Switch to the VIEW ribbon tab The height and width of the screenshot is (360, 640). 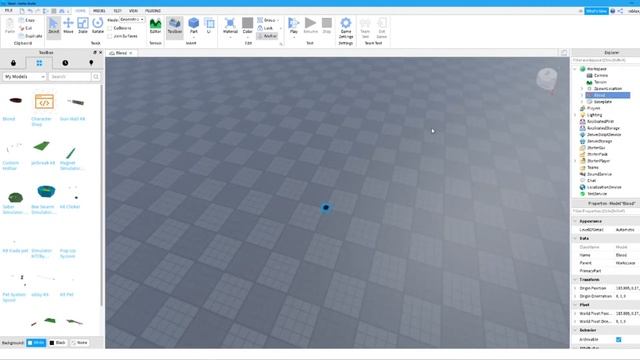(133, 11)
